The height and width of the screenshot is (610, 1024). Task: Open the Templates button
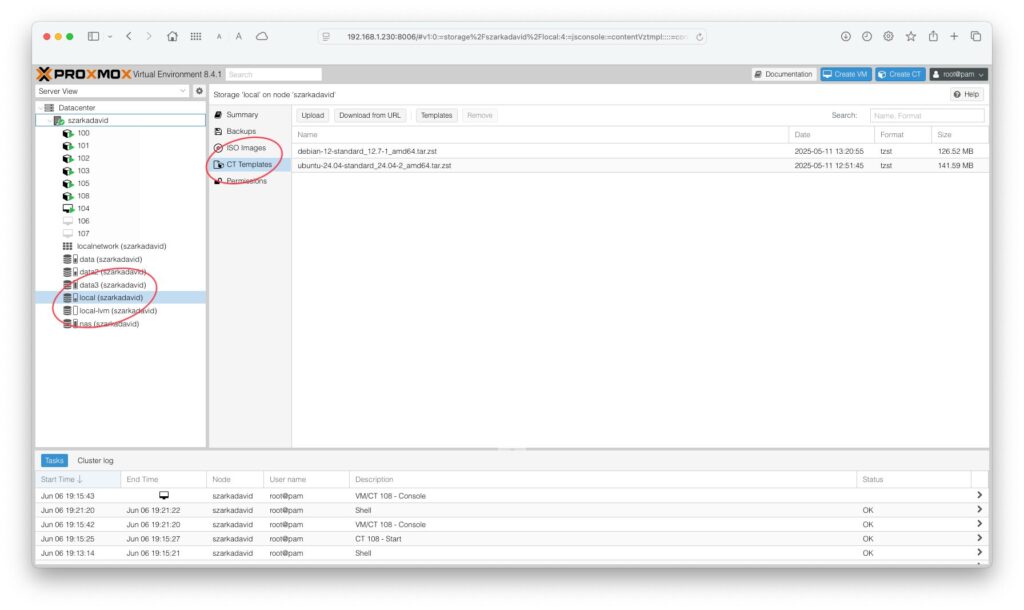point(436,116)
